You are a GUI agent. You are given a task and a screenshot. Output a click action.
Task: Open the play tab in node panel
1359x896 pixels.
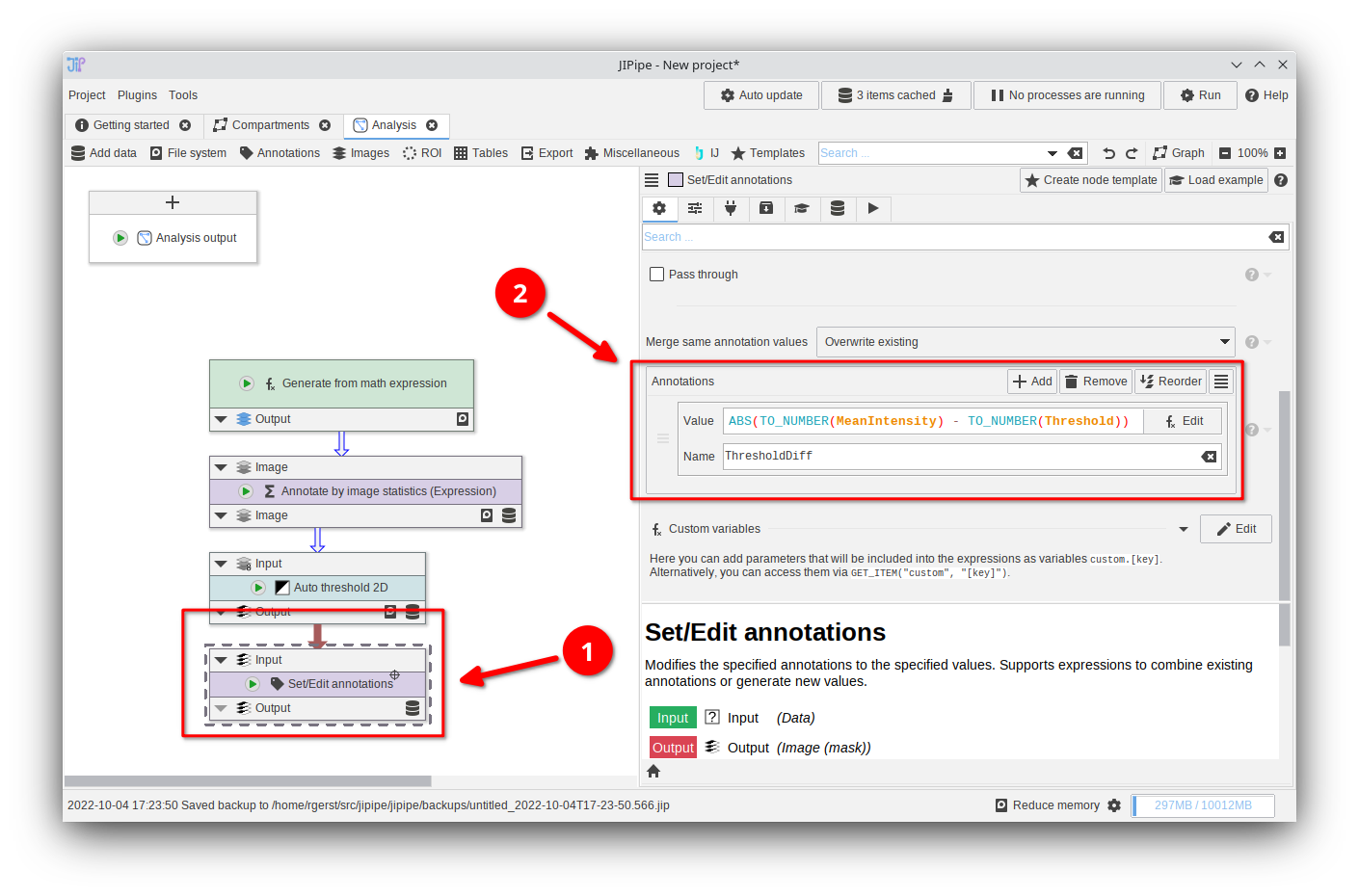click(x=873, y=208)
